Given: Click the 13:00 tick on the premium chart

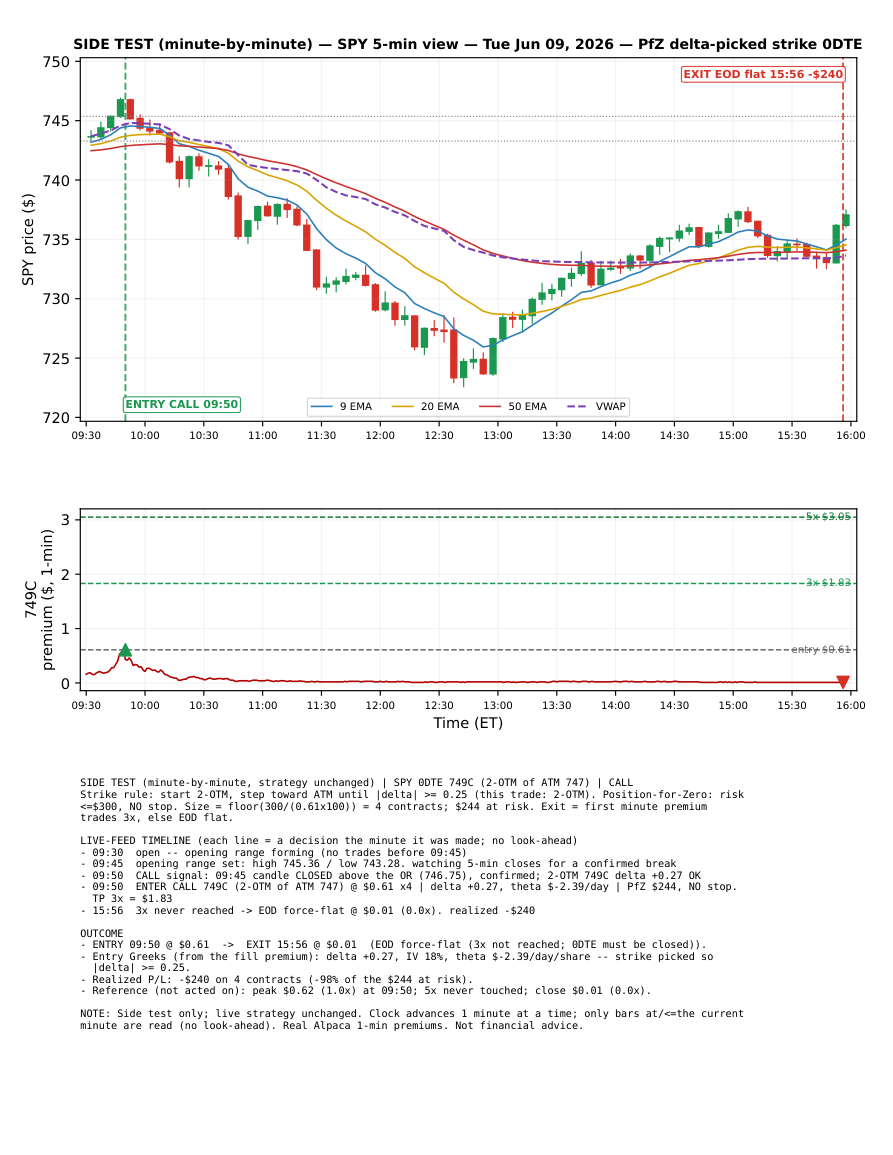Looking at the screenshot, I should tap(497, 706).
